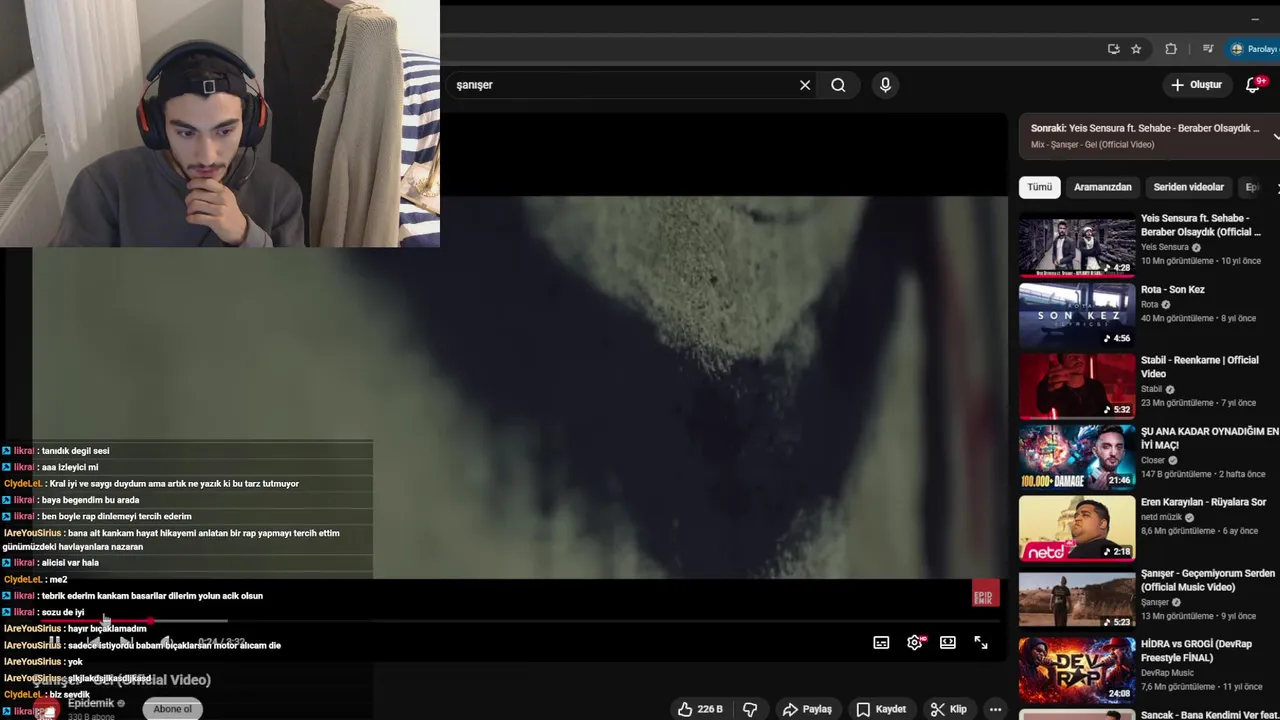Viewport: 1280px width, 720px height.
Task: Open the Yeis Sensura channel name
Action: [x=1165, y=247]
